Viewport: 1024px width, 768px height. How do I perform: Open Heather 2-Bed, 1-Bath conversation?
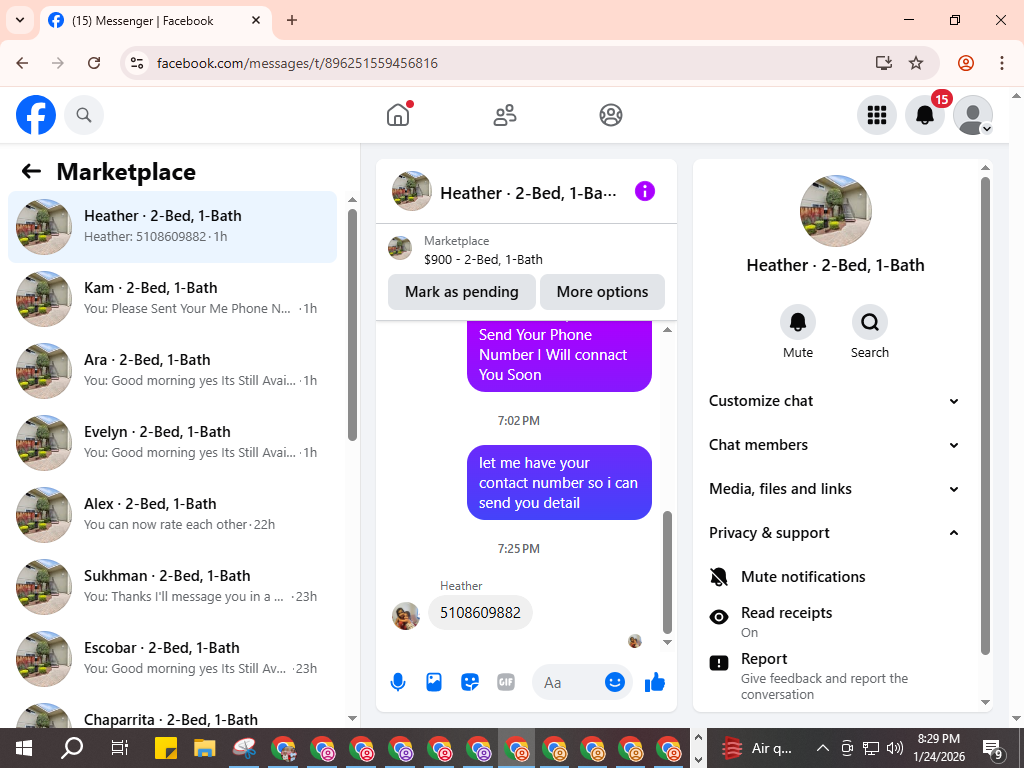[x=172, y=227]
